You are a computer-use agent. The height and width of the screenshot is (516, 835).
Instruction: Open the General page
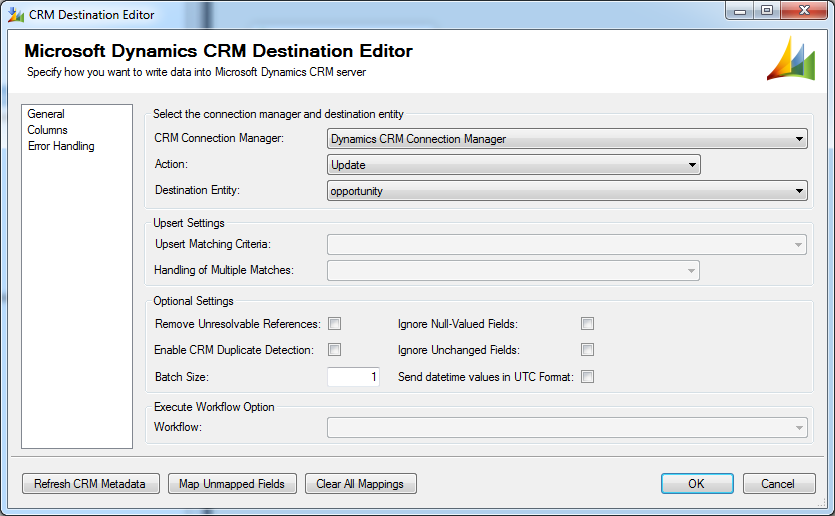coord(46,114)
